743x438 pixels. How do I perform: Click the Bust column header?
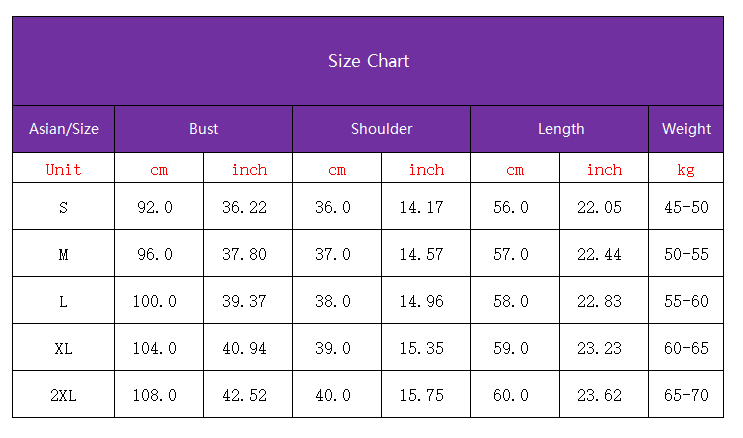point(203,129)
